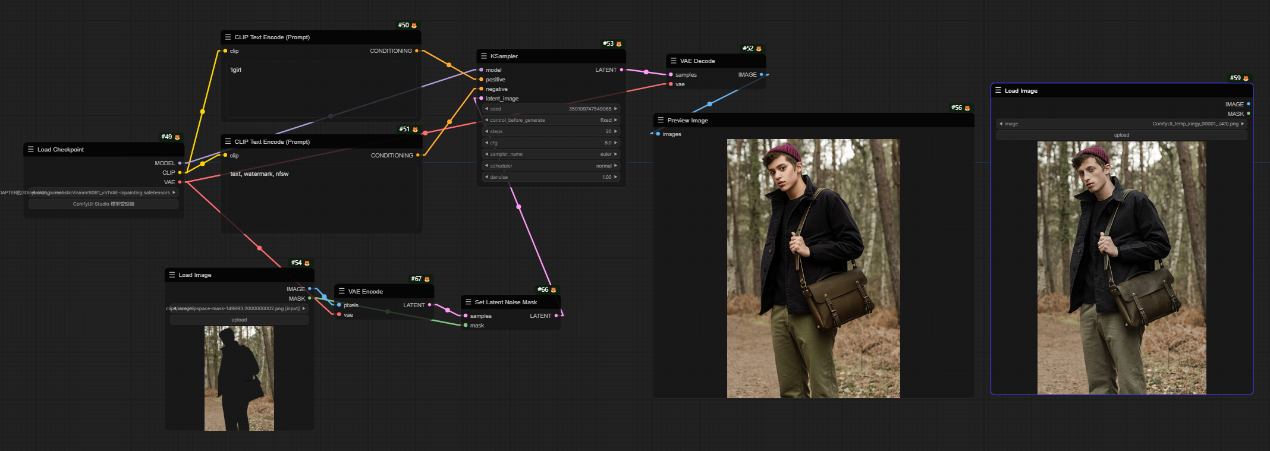Click the KSampler LATENT output socket
Viewport: 1270px width, 451px height.
click(622, 70)
